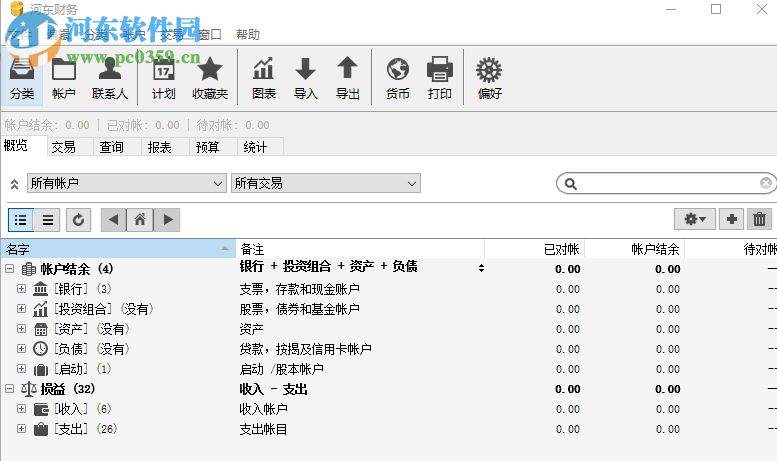Collapse the filter bar double chevron
The height and width of the screenshot is (461, 777).
tap(14, 184)
